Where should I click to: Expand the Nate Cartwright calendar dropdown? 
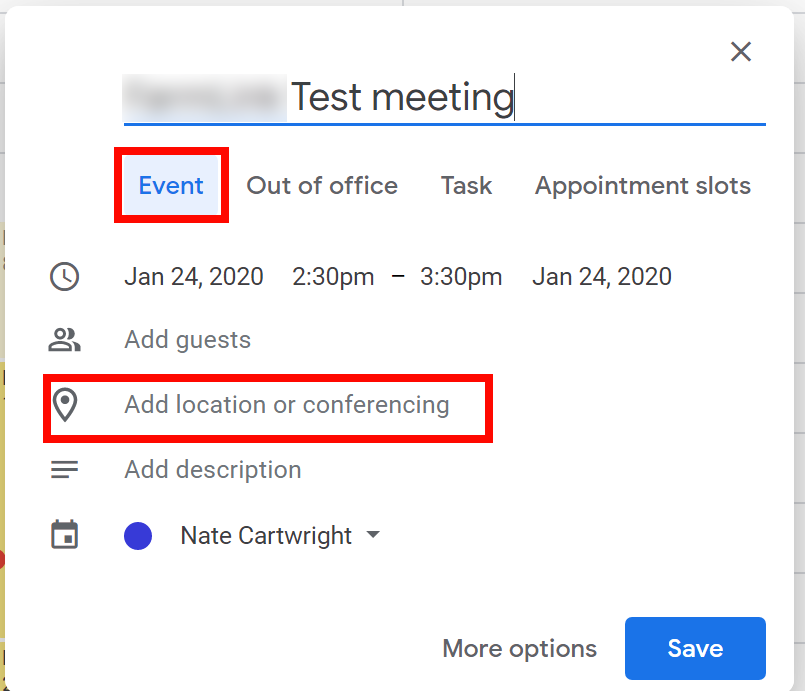click(372, 535)
